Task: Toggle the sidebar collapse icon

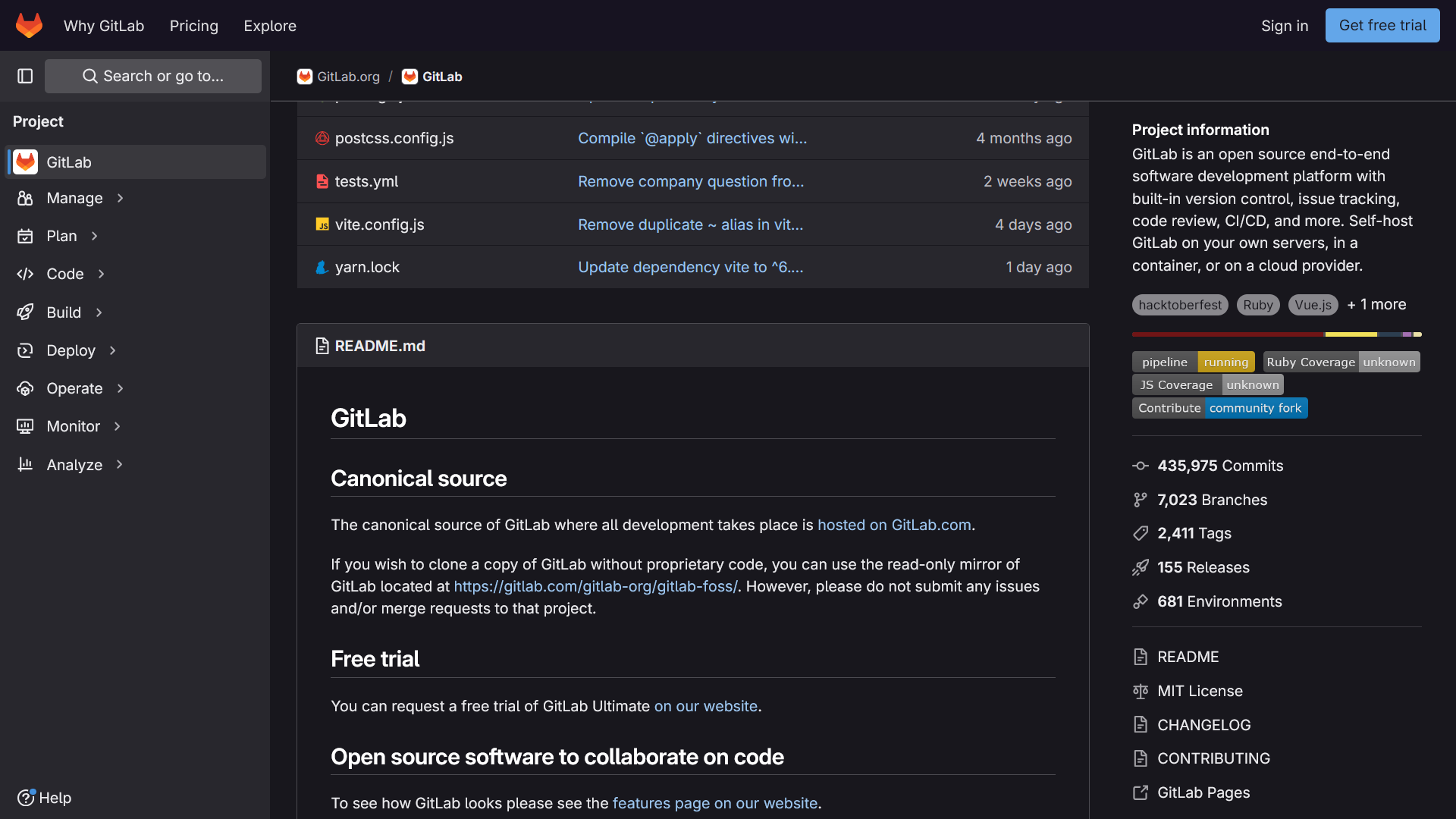Action: [25, 76]
